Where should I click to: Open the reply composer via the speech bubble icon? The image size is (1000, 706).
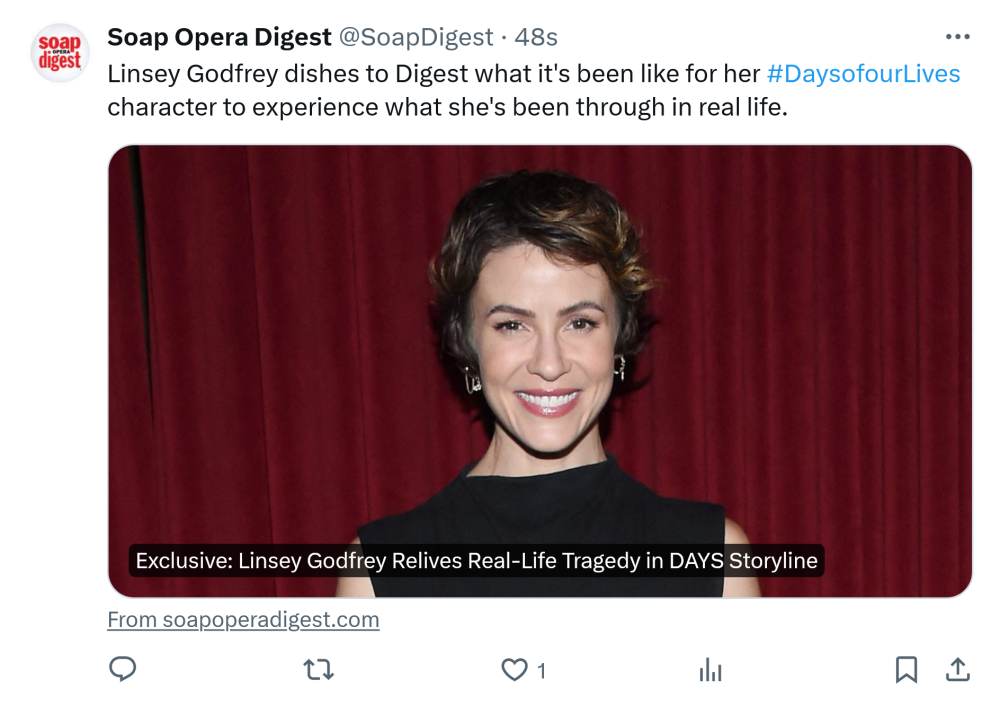[122, 669]
